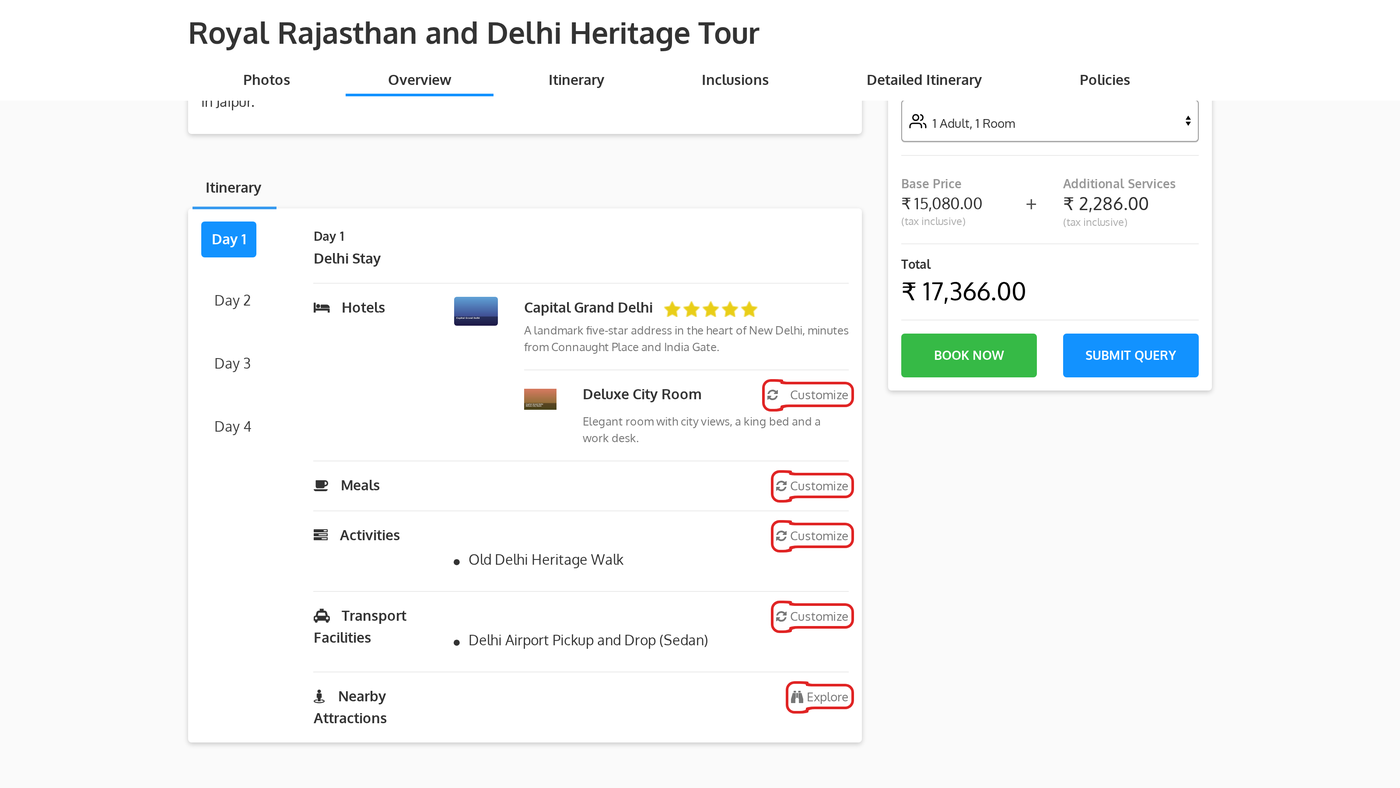Open the Detailed Itinerary tab
This screenshot has height=788, width=1400.
click(x=924, y=80)
